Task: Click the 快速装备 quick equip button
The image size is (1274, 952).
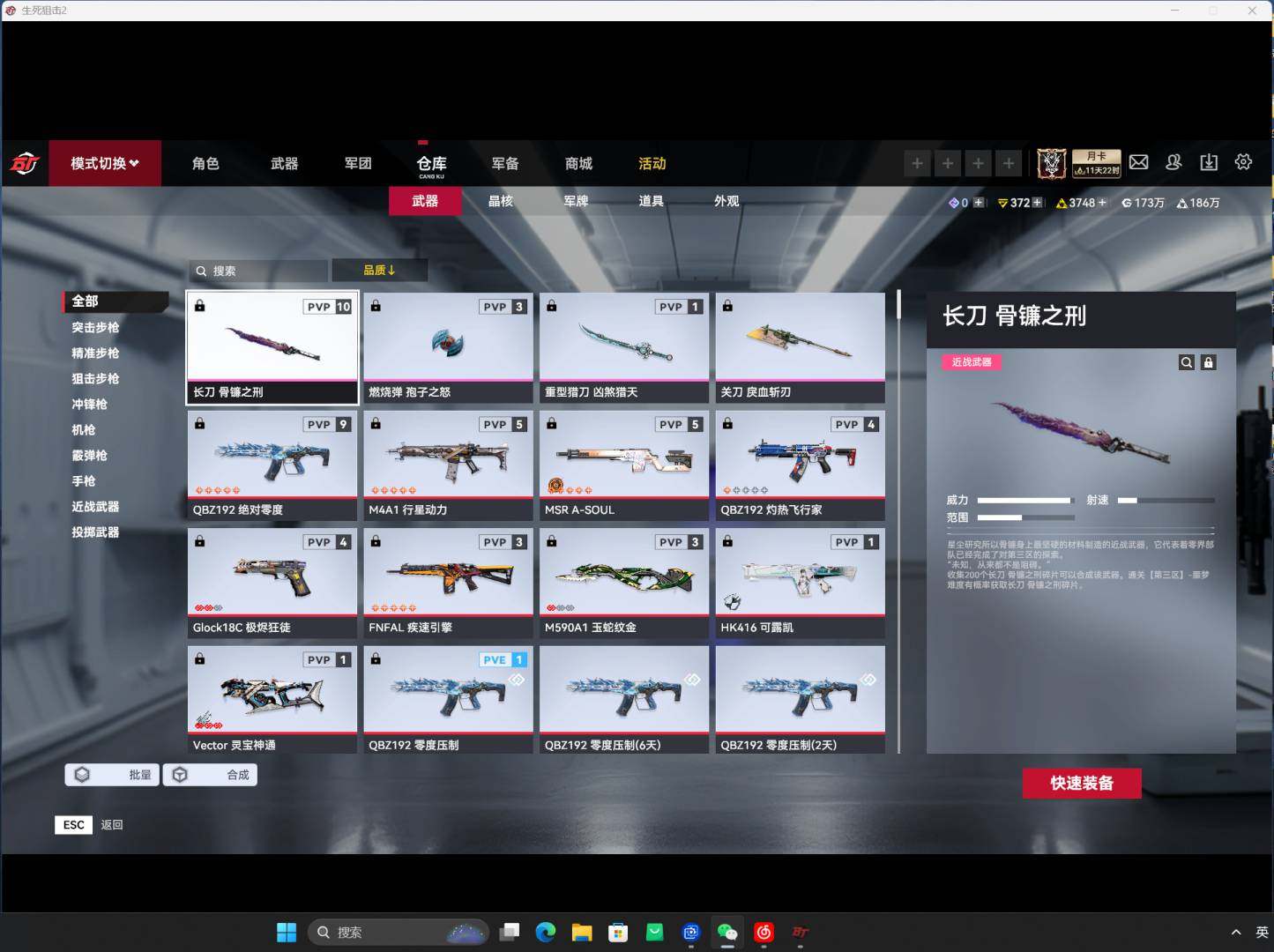Action: click(x=1082, y=783)
